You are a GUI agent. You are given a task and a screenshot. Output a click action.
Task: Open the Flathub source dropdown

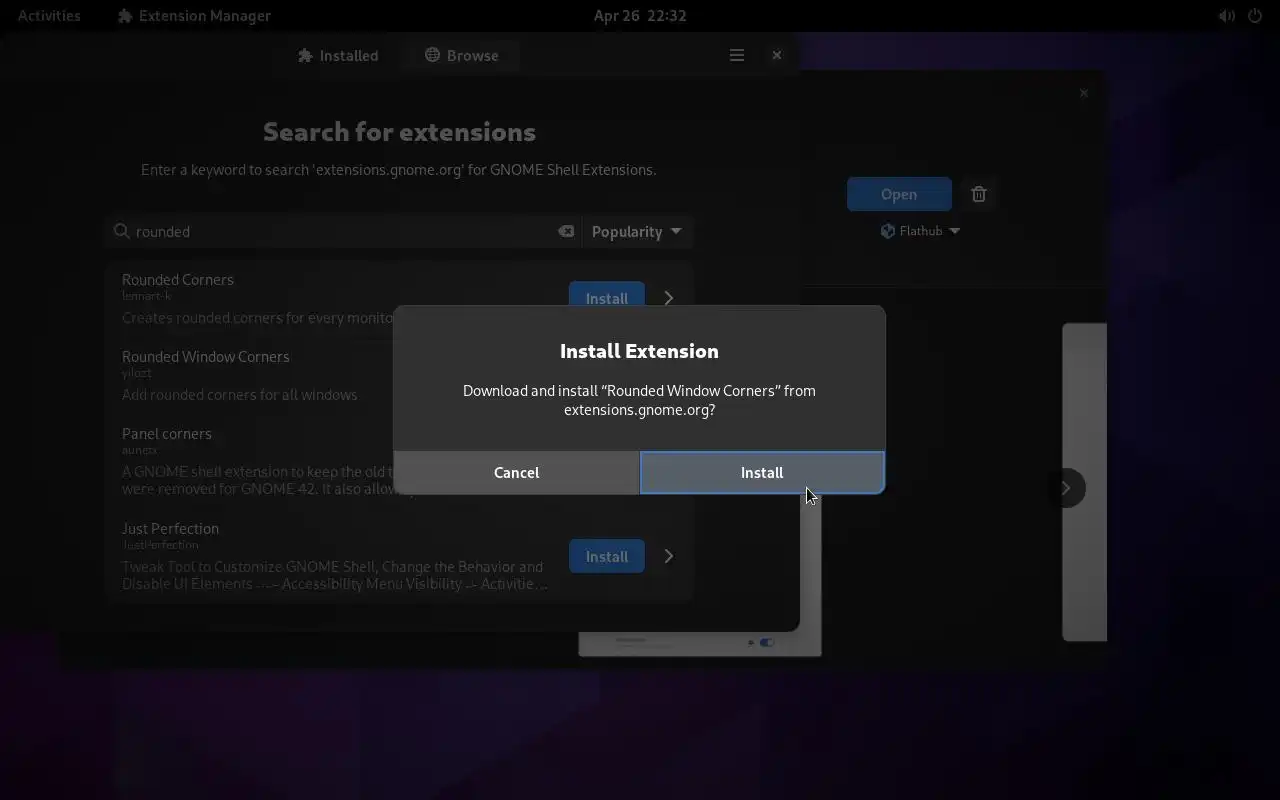(920, 231)
